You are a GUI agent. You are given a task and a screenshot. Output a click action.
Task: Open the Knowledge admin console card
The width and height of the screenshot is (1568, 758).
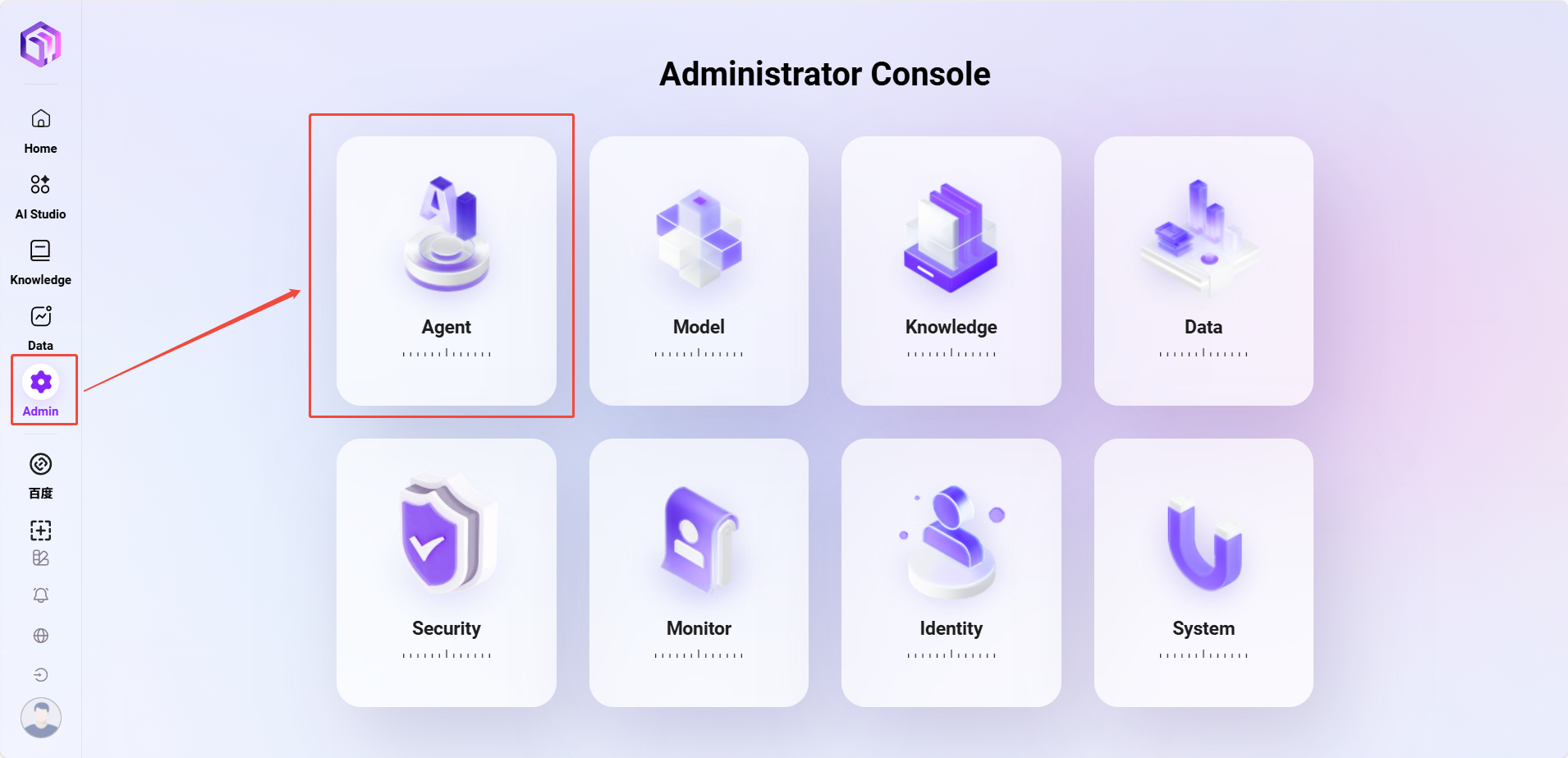(x=951, y=270)
